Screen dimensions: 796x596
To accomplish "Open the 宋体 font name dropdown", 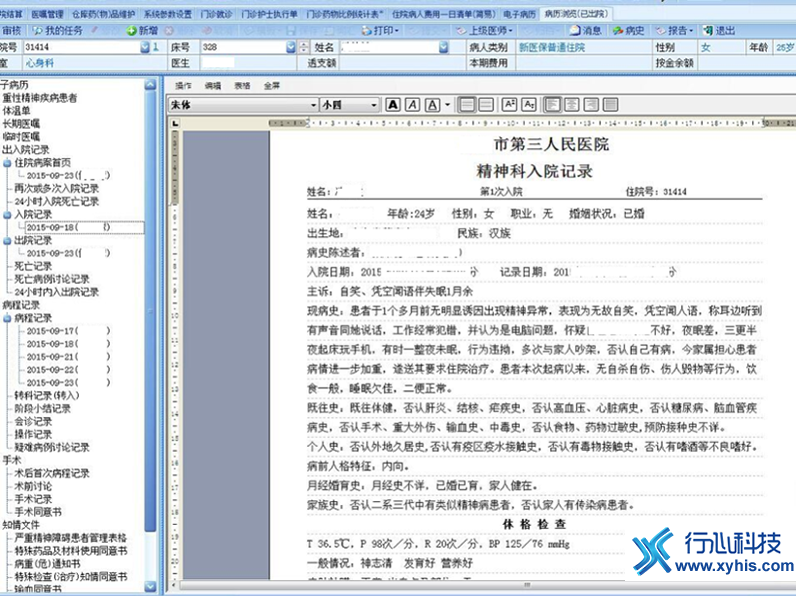I will (x=313, y=105).
